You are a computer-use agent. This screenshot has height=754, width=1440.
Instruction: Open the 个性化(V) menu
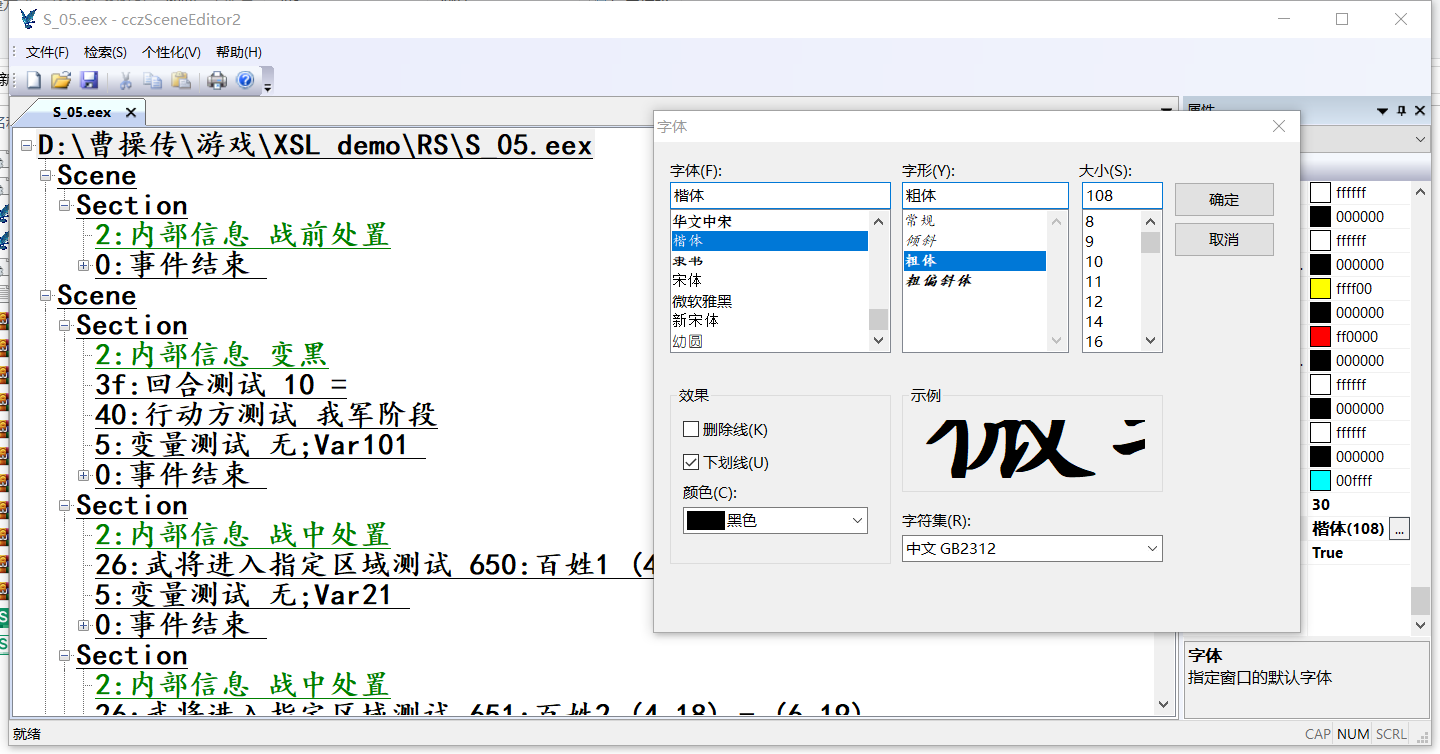(171, 52)
